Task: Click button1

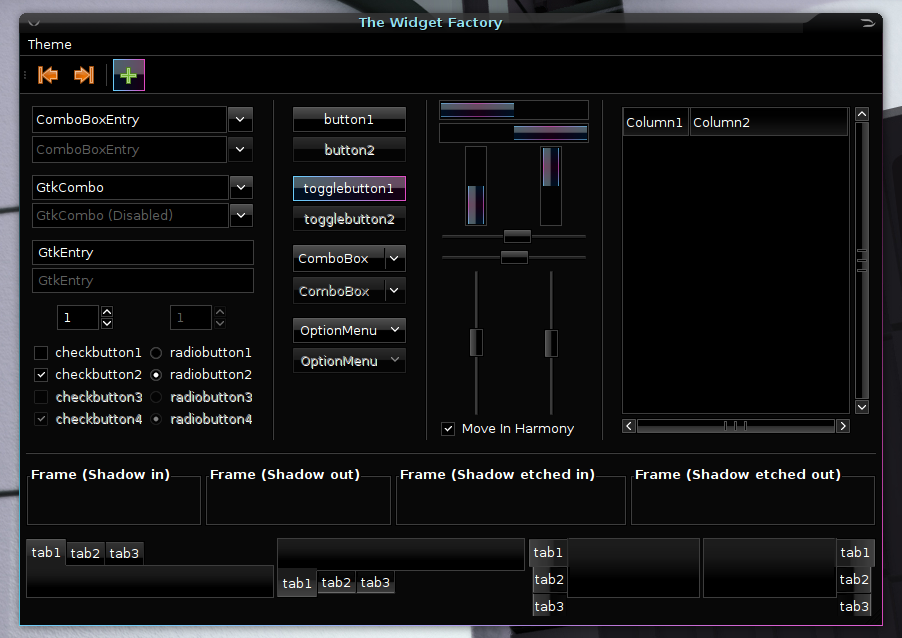Action: [x=349, y=120]
